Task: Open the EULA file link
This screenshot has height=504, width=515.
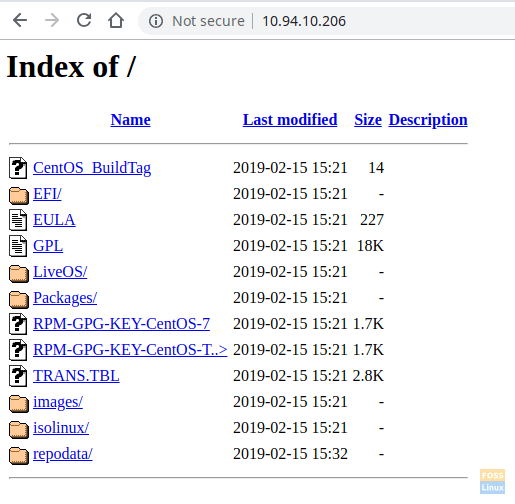Action: (54, 220)
